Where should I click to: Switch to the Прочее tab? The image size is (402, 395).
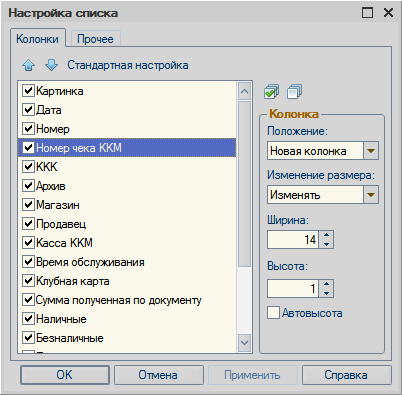click(x=95, y=39)
